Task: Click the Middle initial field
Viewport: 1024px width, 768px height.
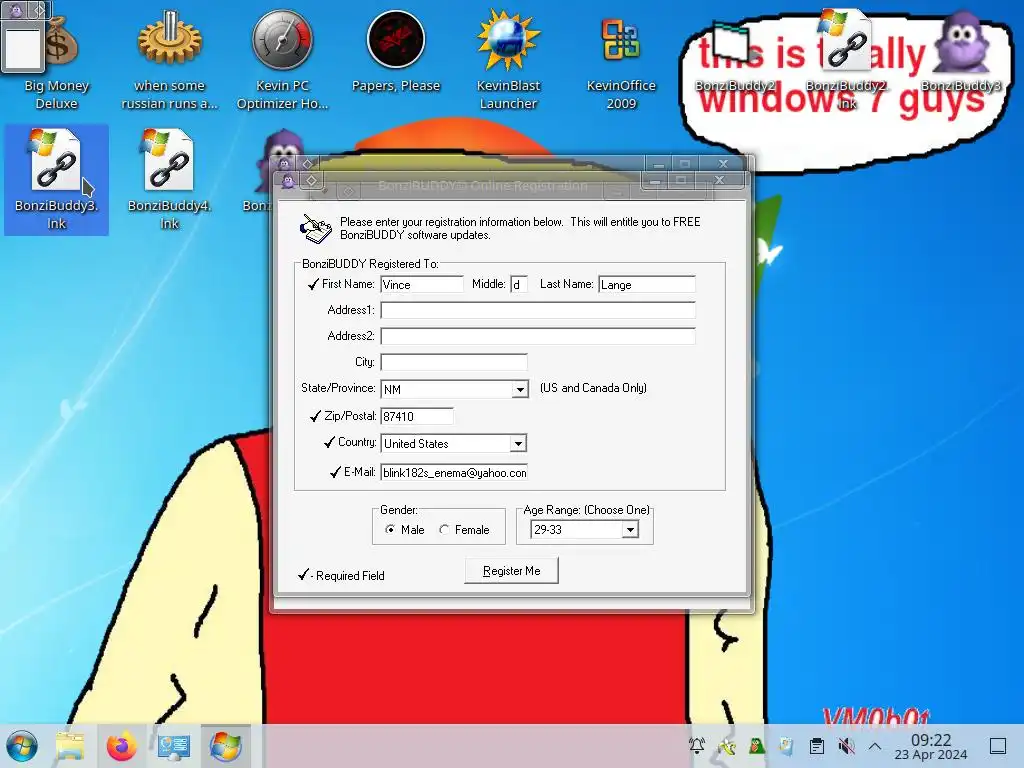Action: point(519,285)
